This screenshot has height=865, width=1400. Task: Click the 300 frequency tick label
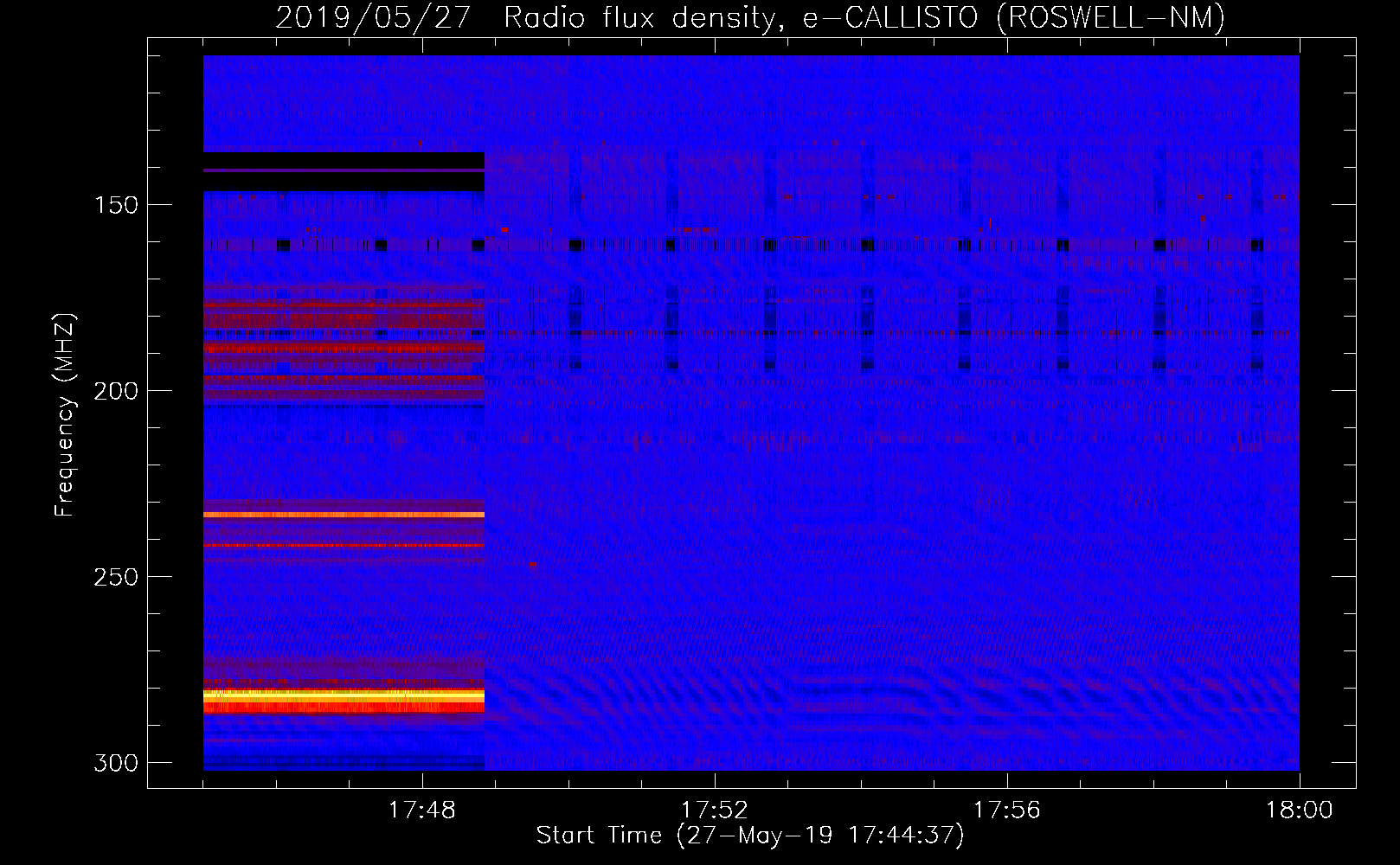(x=116, y=763)
